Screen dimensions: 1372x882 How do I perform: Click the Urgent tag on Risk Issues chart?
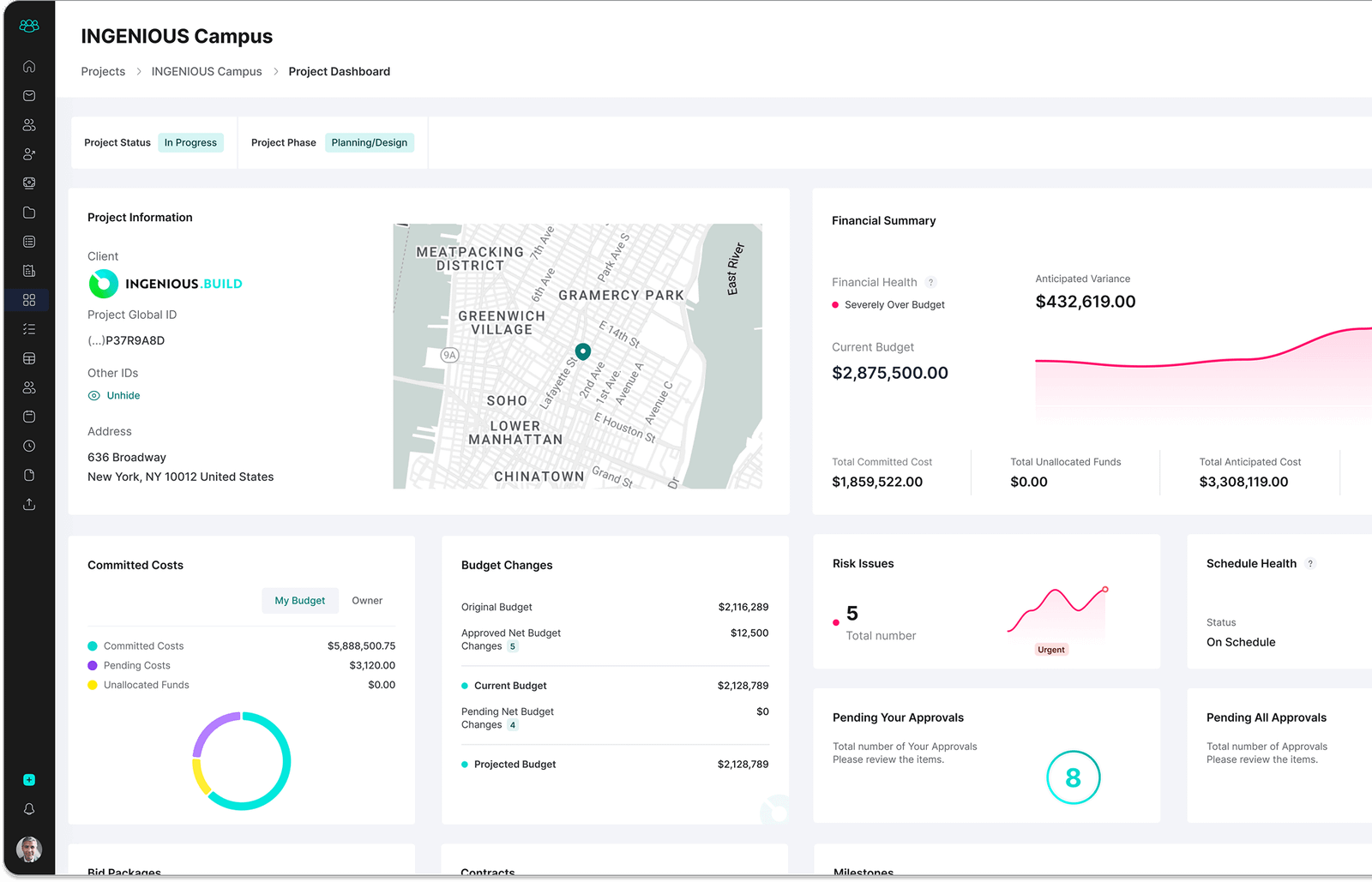point(1051,650)
